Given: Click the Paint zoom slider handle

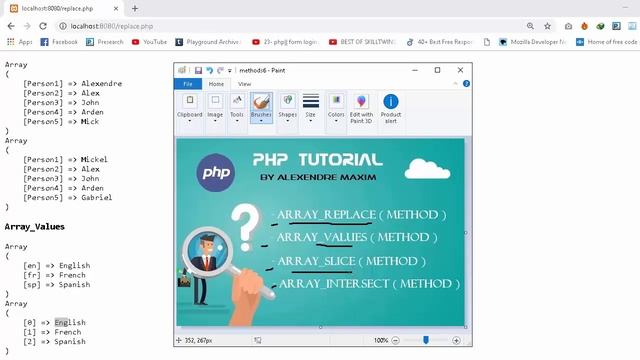Looking at the screenshot, I should pos(426,340).
